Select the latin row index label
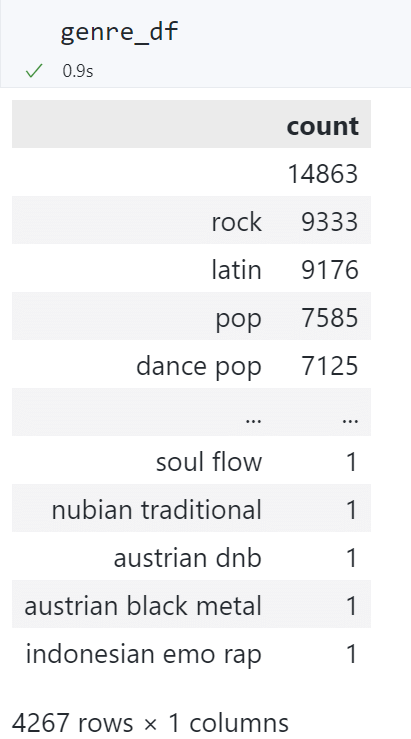 [x=236, y=270]
